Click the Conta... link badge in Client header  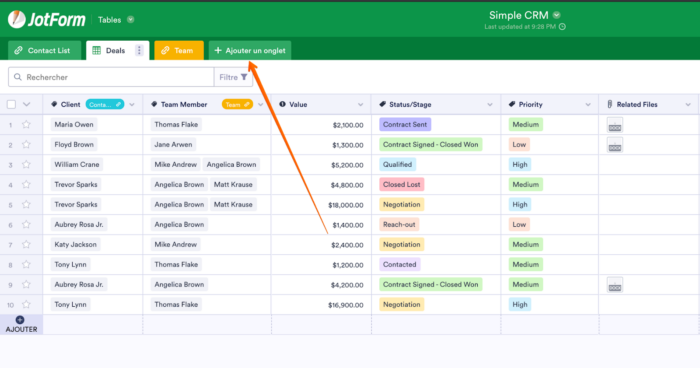click(105, 105)
